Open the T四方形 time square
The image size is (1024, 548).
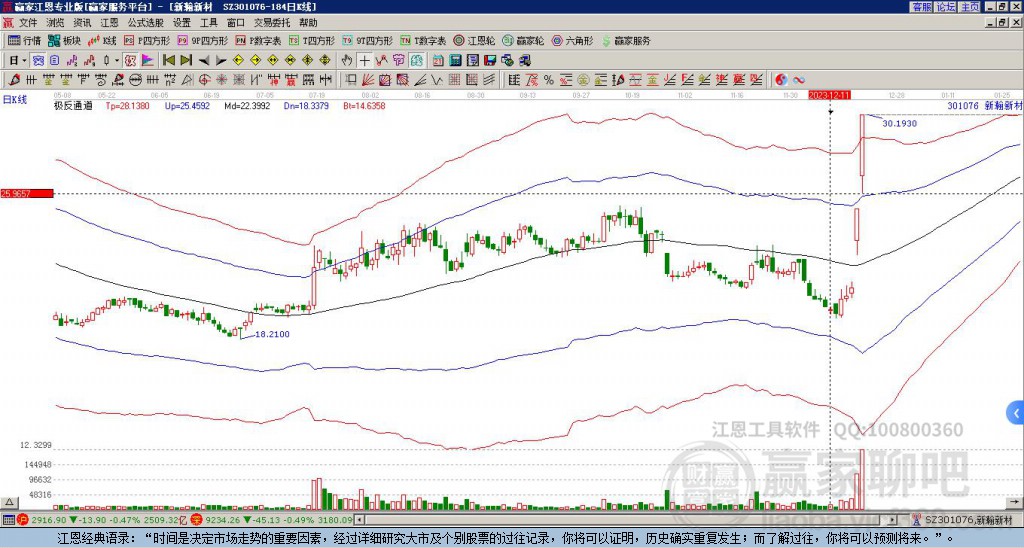(312, 40)
